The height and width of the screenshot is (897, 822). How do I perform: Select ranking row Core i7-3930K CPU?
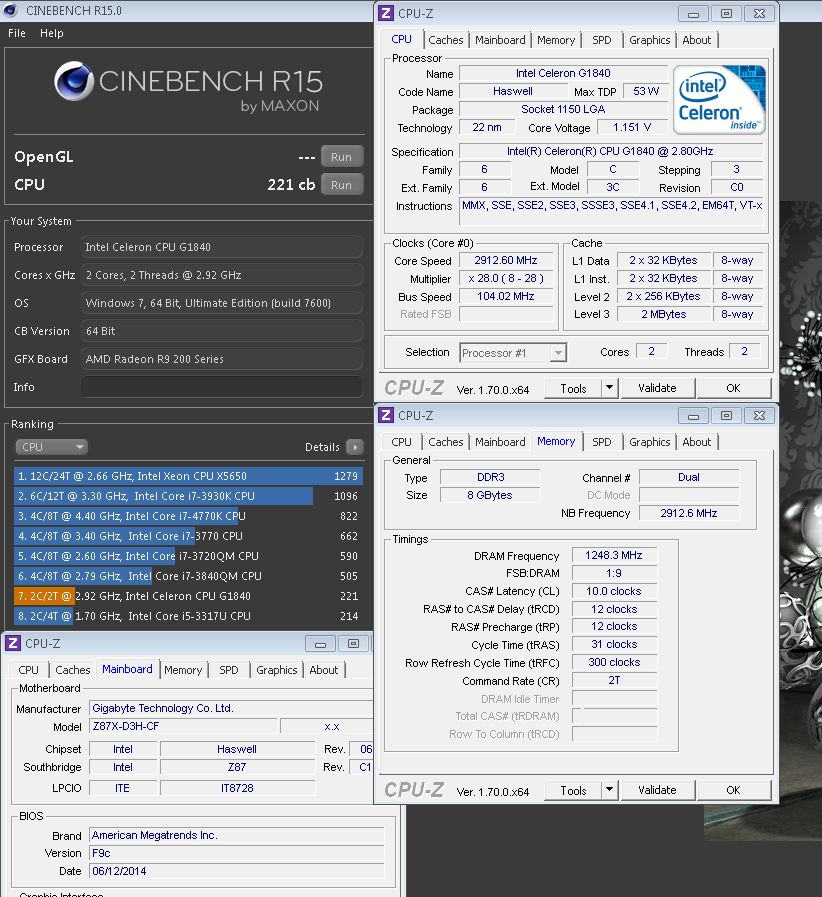tap(188, 496)
